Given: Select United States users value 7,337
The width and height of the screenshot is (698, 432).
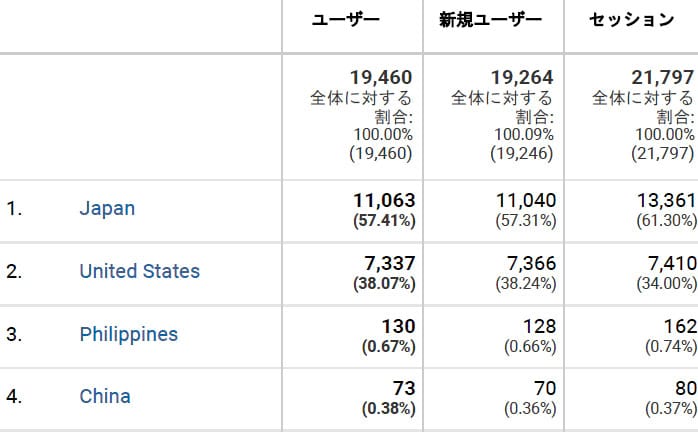Looking at the screenshot, I should 390,263.
